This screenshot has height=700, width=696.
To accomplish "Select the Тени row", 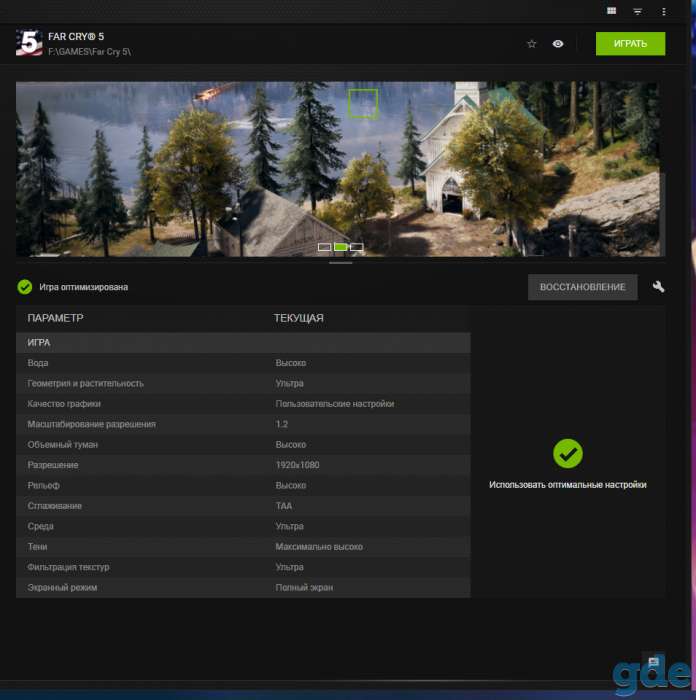I will 243,547.
